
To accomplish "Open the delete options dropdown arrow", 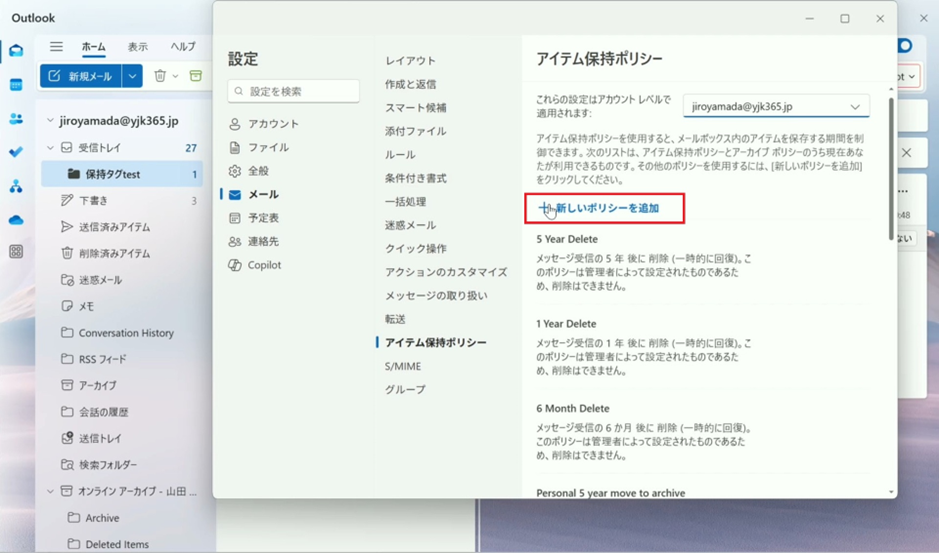I will tap(175, 76).
